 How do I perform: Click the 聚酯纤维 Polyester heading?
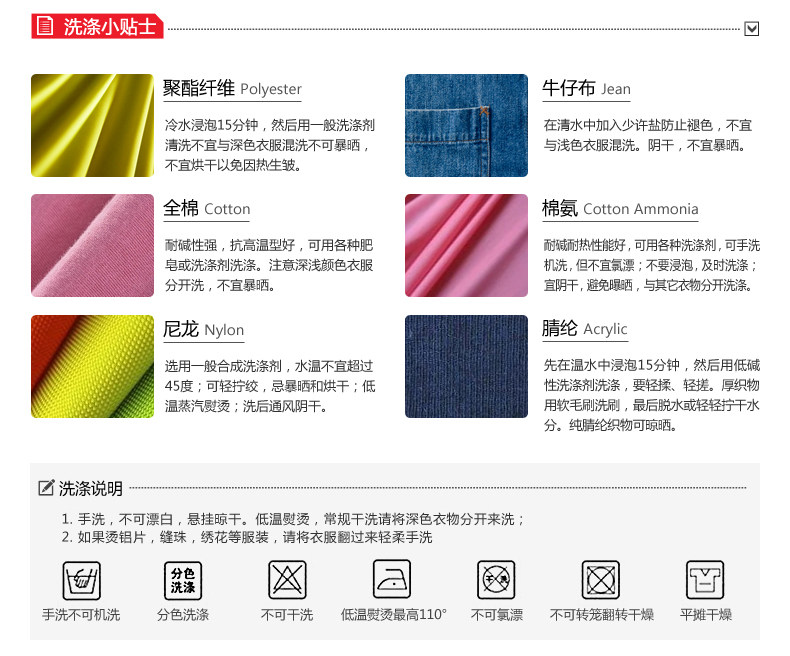(x=232, y=89)
